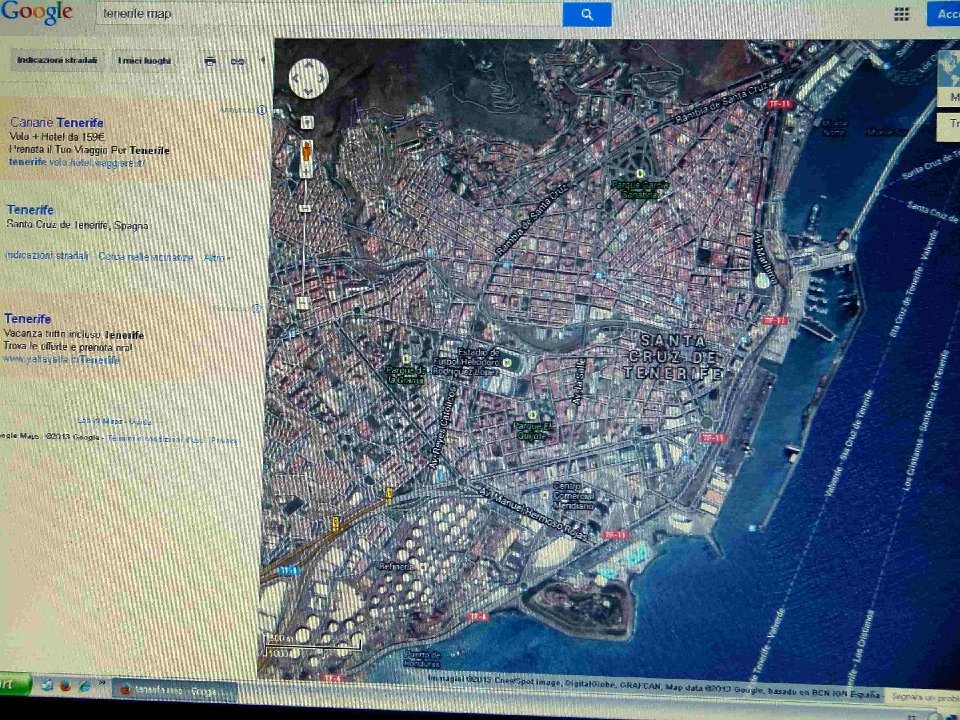
Task: Click Cerca nelle vicinanze link
Action: click(145, 257)
